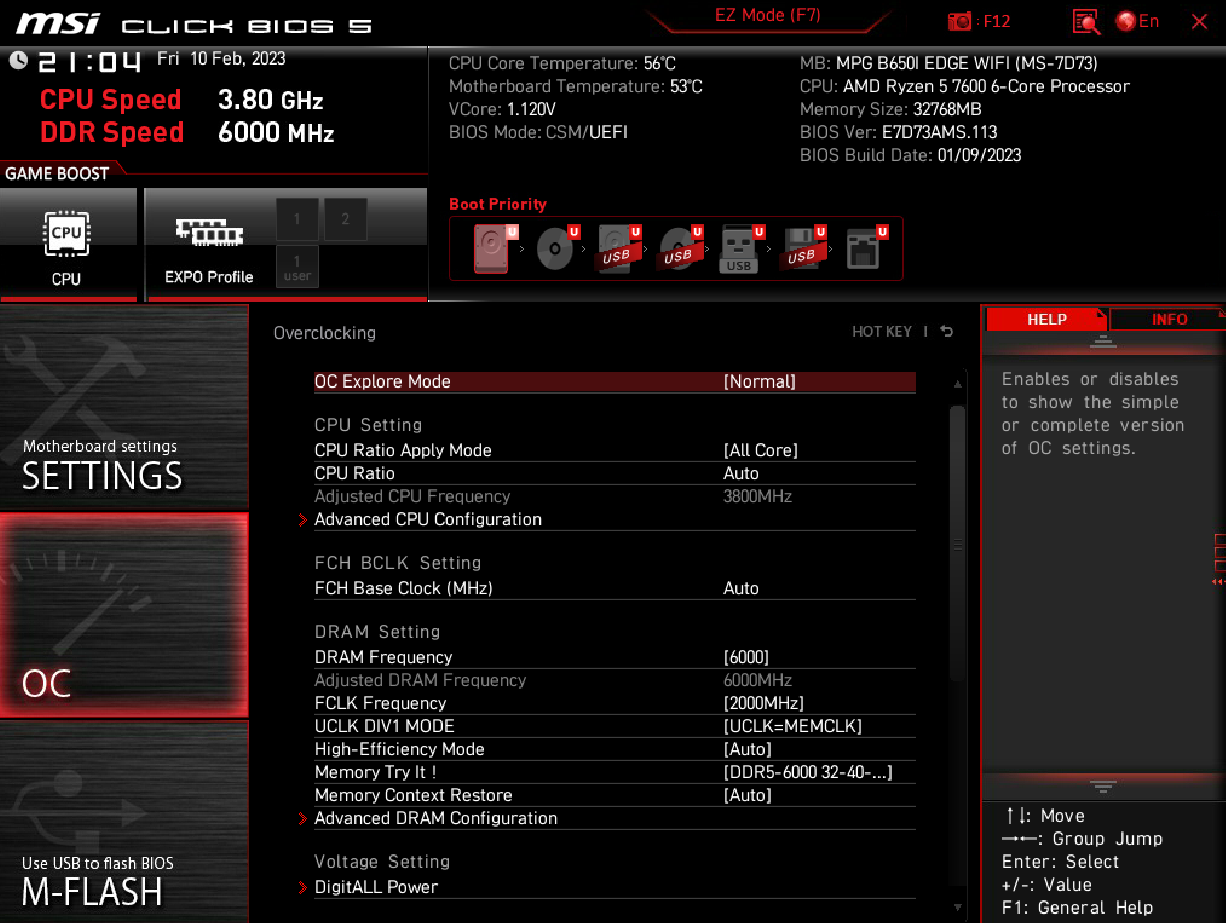Select the CD/DVD drive boot device icon

click(x=556, y=249)
